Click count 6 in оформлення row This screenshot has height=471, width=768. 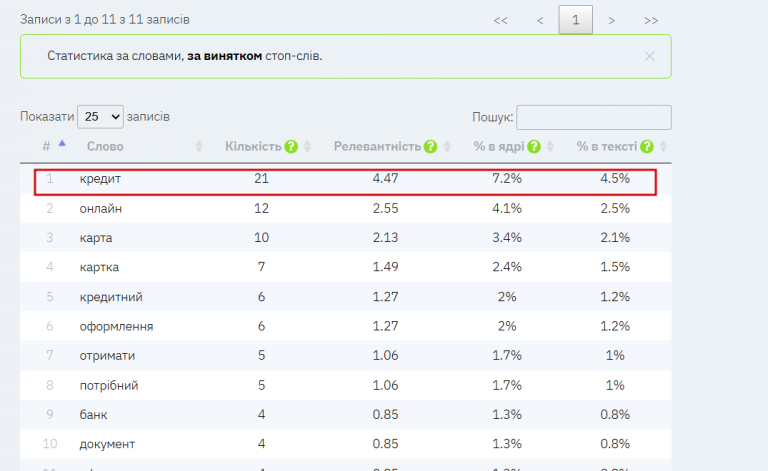262,327
